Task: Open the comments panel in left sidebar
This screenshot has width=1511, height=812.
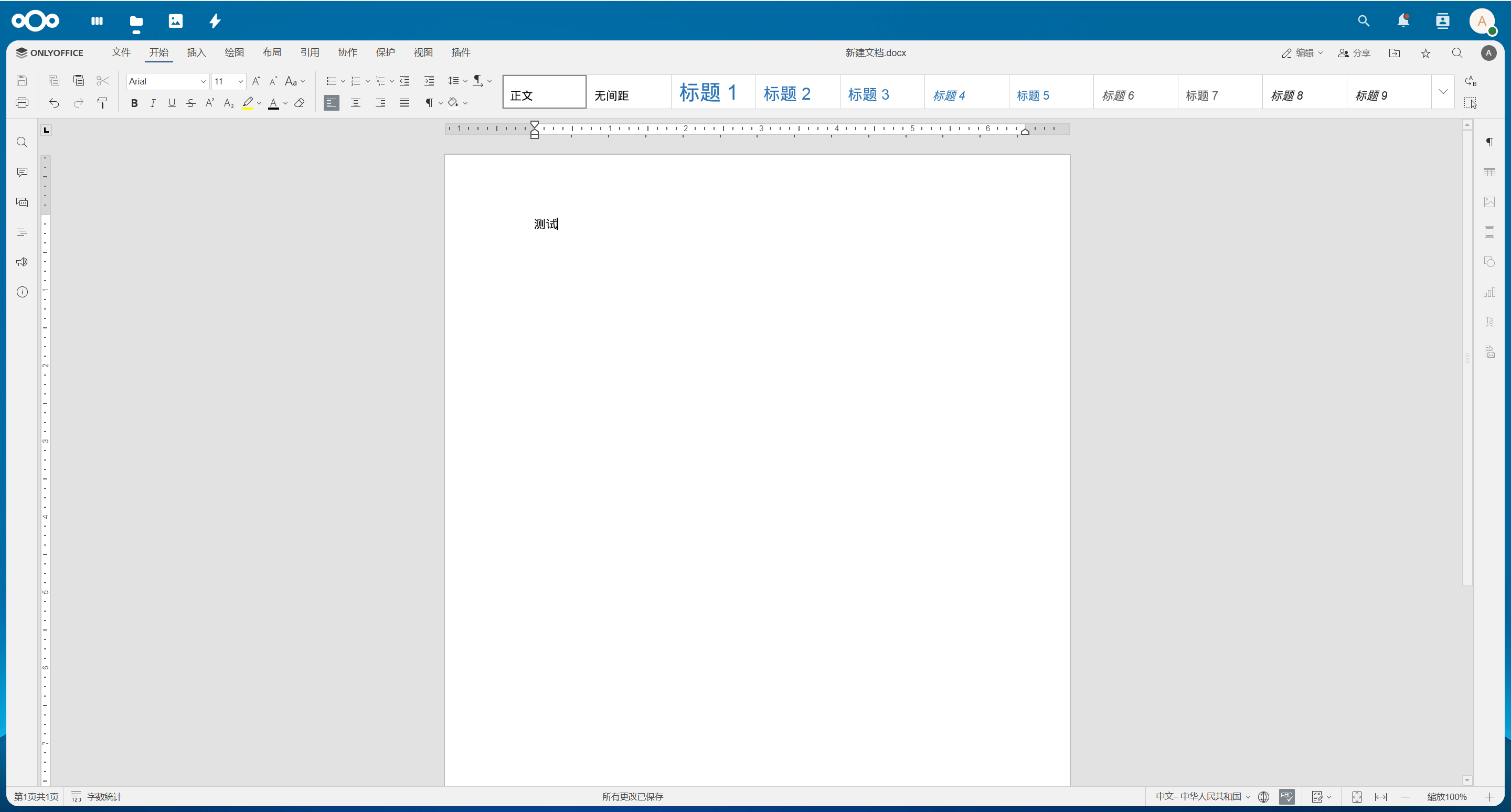Action: 22,173
